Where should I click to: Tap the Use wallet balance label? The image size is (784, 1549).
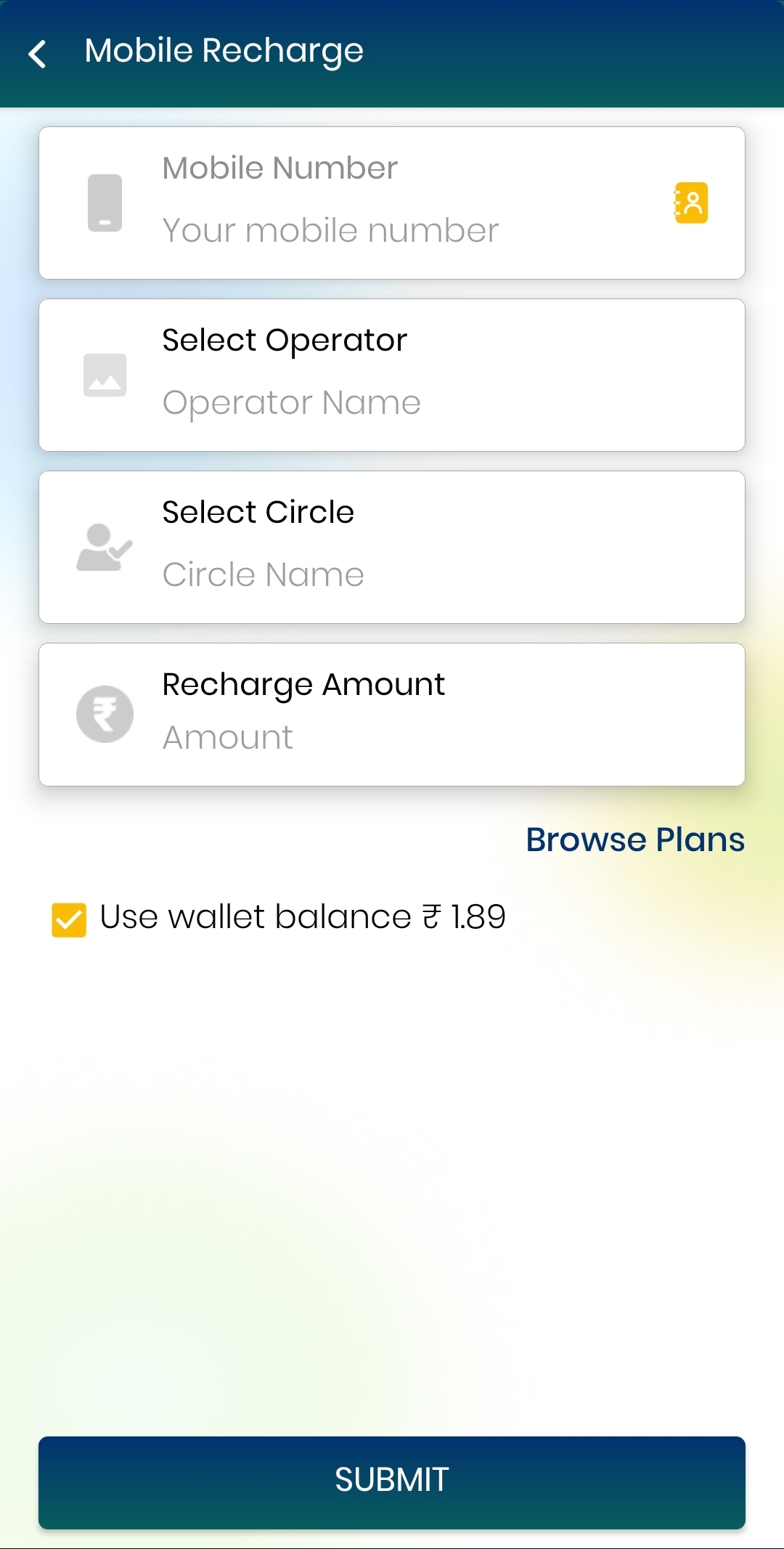303,917
